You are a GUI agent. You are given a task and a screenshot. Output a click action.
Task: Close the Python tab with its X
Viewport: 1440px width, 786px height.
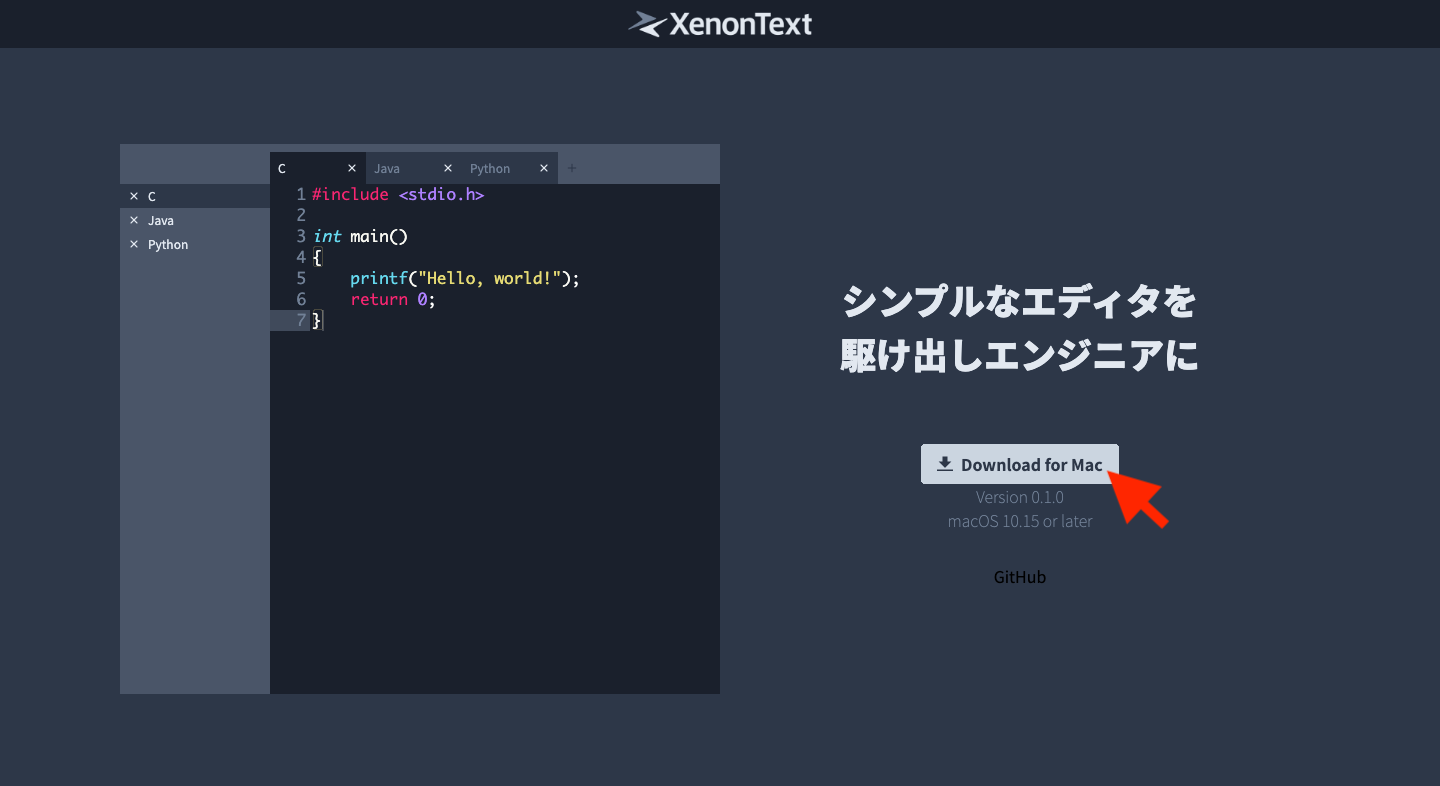[x=544, y=168]
